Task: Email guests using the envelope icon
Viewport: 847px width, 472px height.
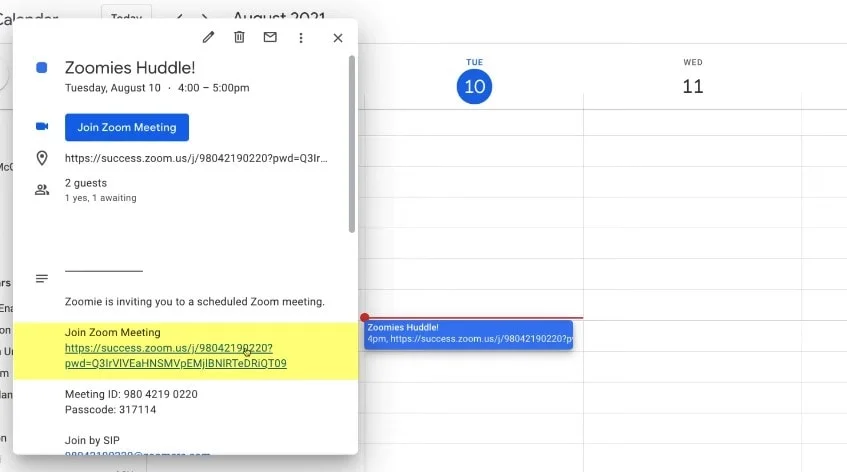Action: tap(270, 37)
